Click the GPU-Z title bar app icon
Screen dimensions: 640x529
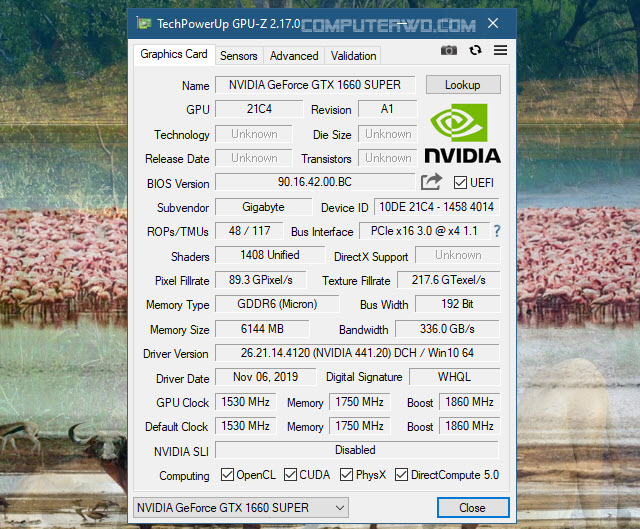144,23
